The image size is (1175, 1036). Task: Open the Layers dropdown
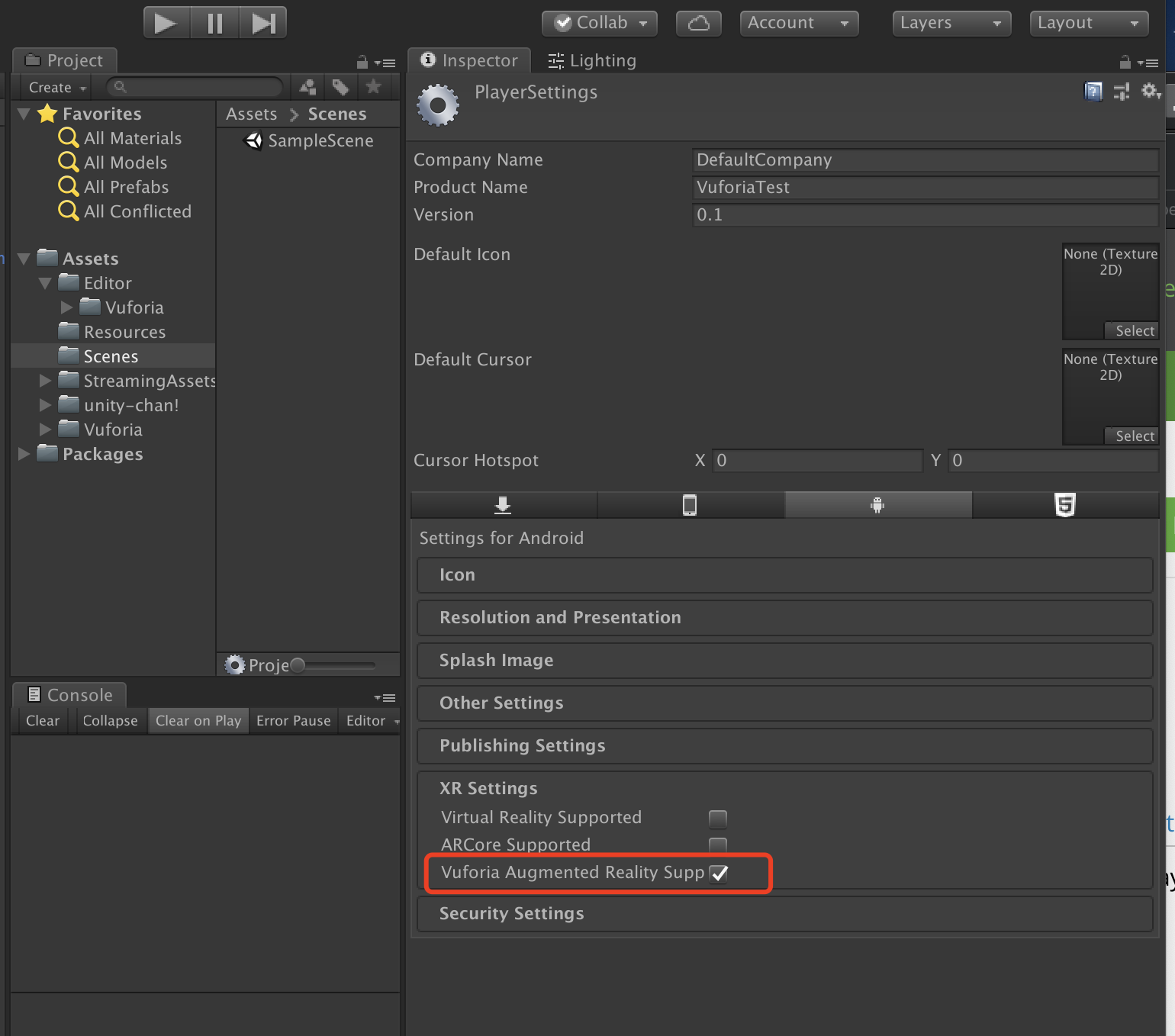click(951, 23)
